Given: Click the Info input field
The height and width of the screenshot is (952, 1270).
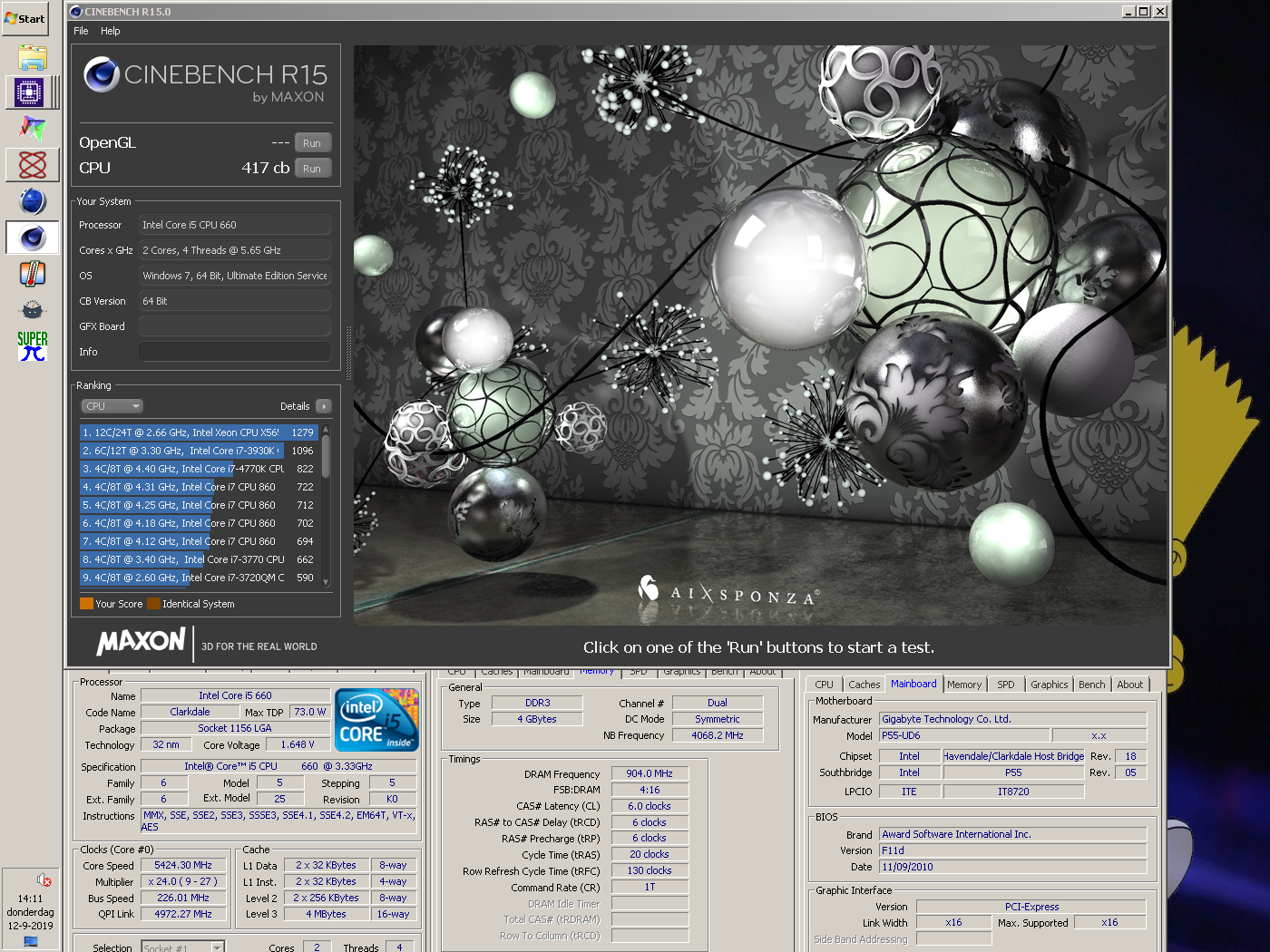Looking at the screenshot, I should (x=235, y=352).
